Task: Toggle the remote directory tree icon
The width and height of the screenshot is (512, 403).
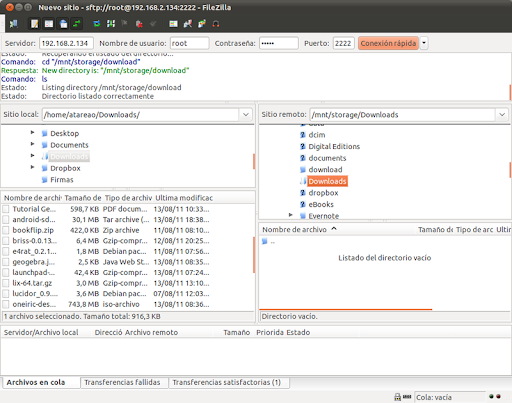Action: coord(63,24)
